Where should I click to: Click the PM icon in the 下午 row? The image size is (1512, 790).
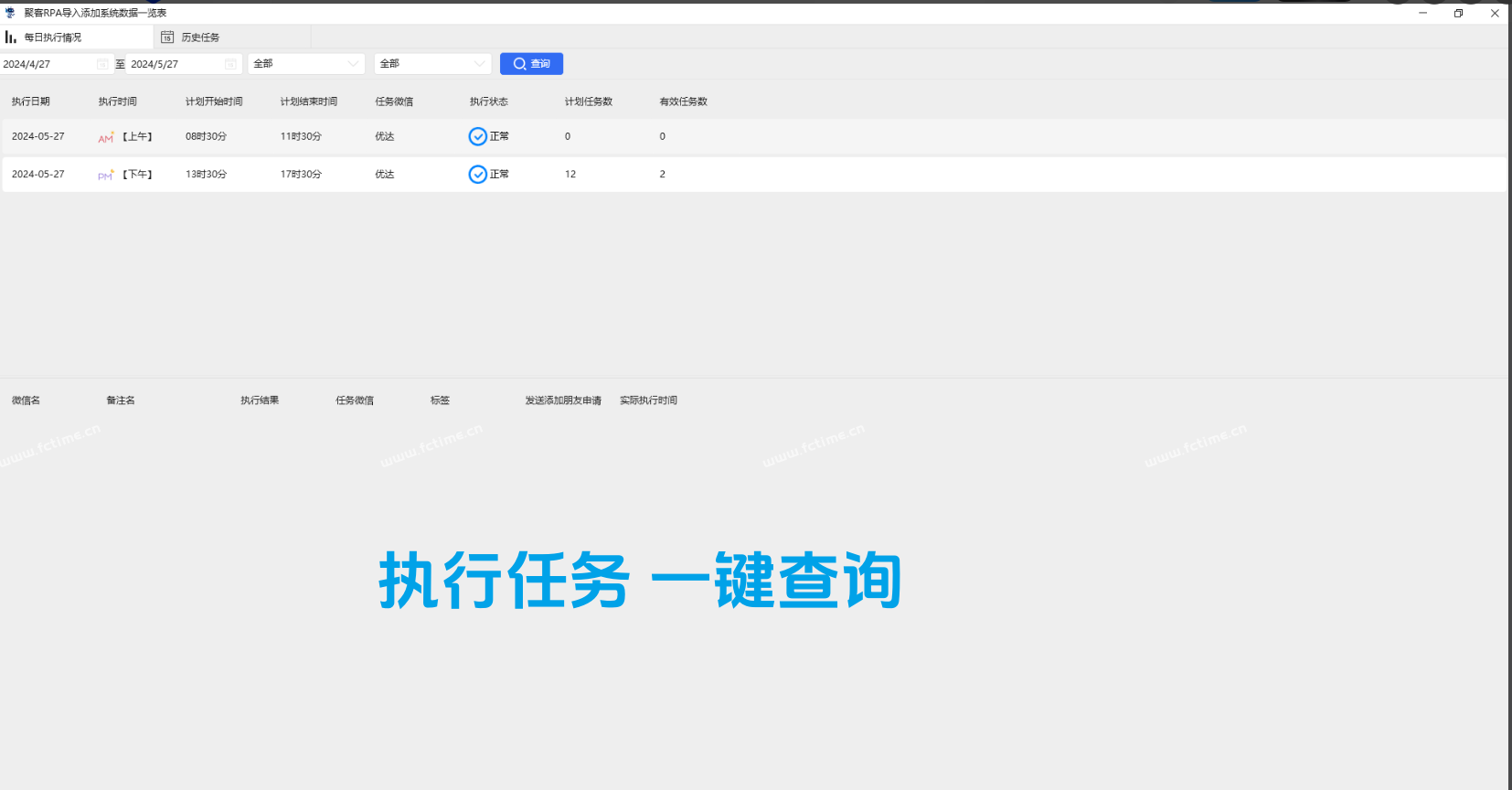point(106,175)
